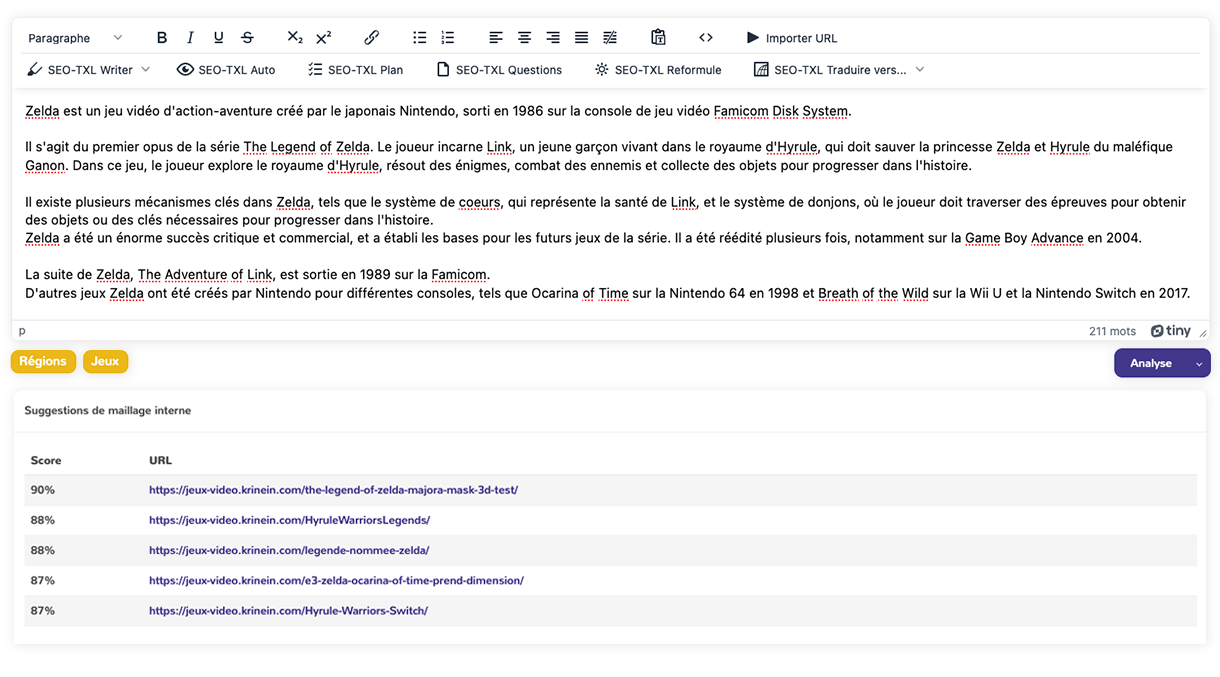The image size is (1220, 677).
Task: Launch SEO-TXL Auto
Action: [226, 70]
